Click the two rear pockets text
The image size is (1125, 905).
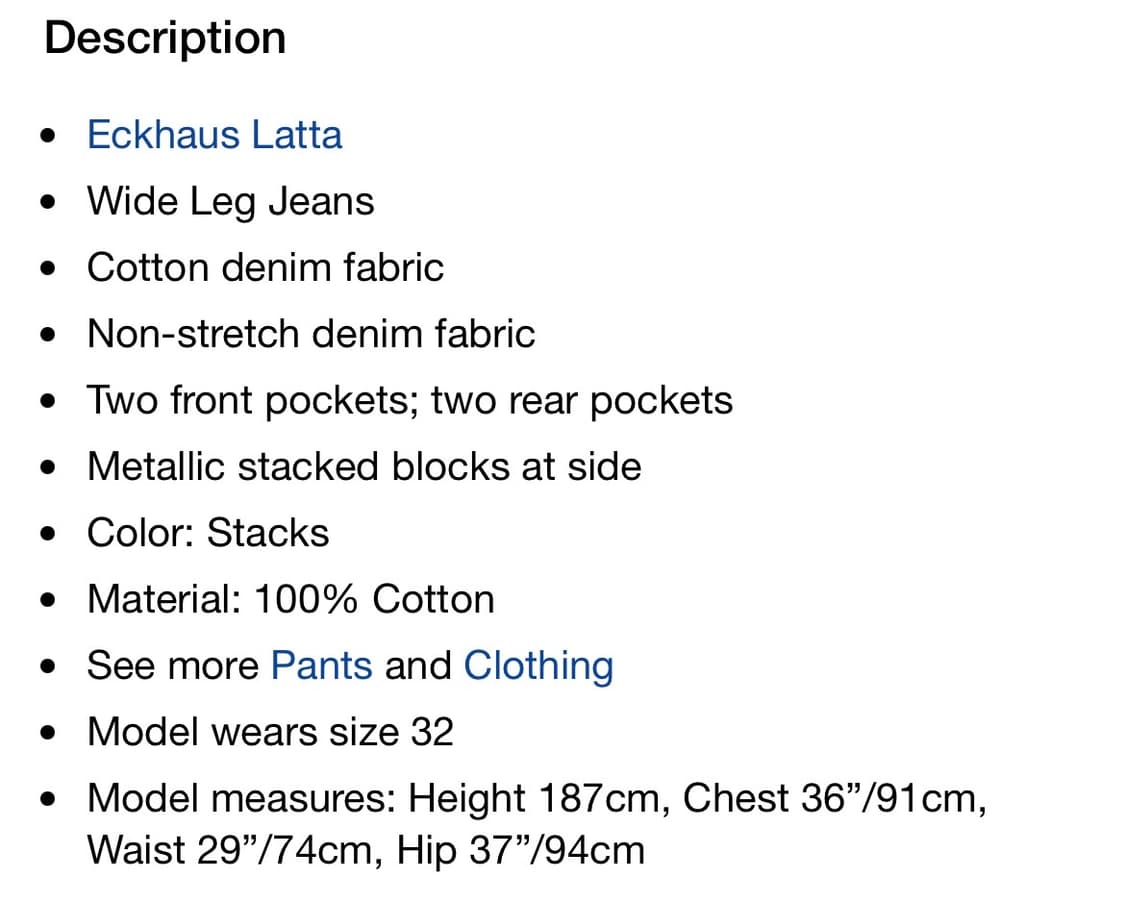pyautogui.click(x=582, y=401)
